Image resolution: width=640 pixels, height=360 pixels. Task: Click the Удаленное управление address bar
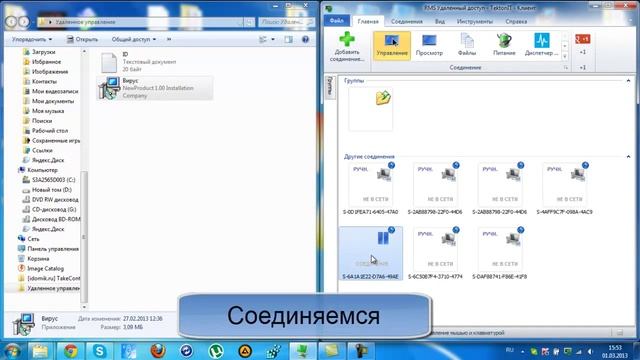[x=140, y=22]
